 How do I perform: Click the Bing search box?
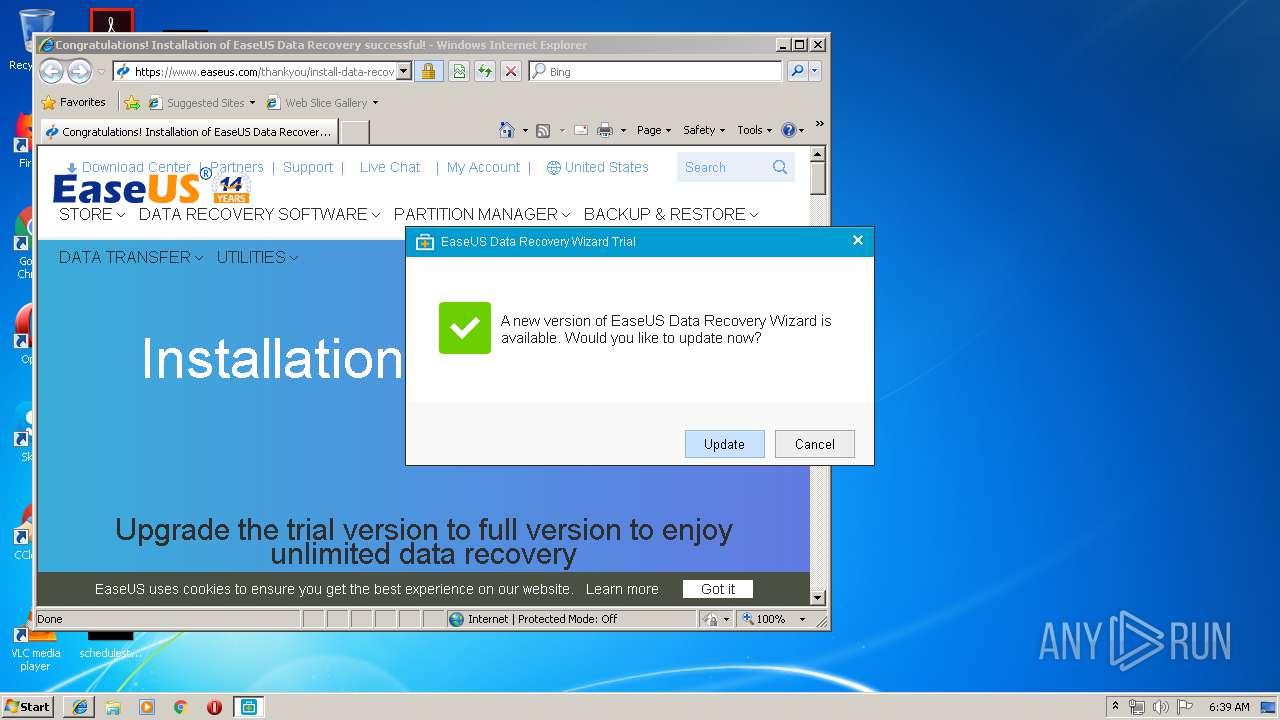tap(656, 71)
